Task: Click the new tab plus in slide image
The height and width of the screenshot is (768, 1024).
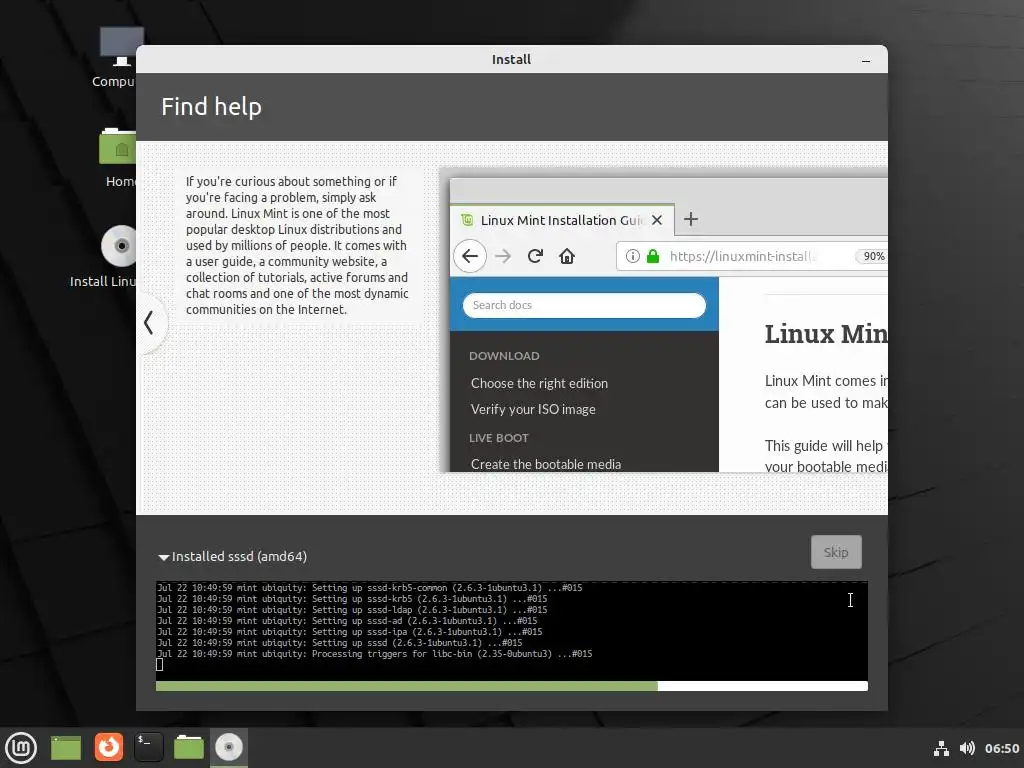Action: click(x=690, y=219)
